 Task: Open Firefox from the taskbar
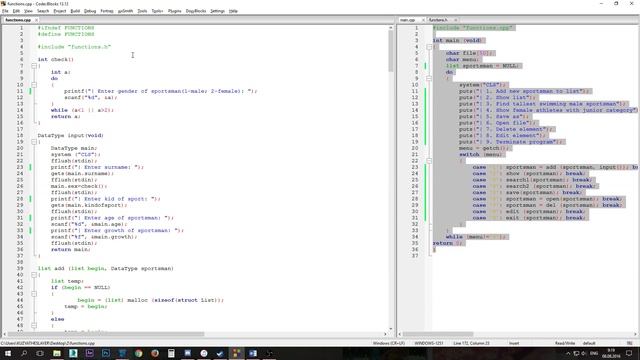click(155, 353)
